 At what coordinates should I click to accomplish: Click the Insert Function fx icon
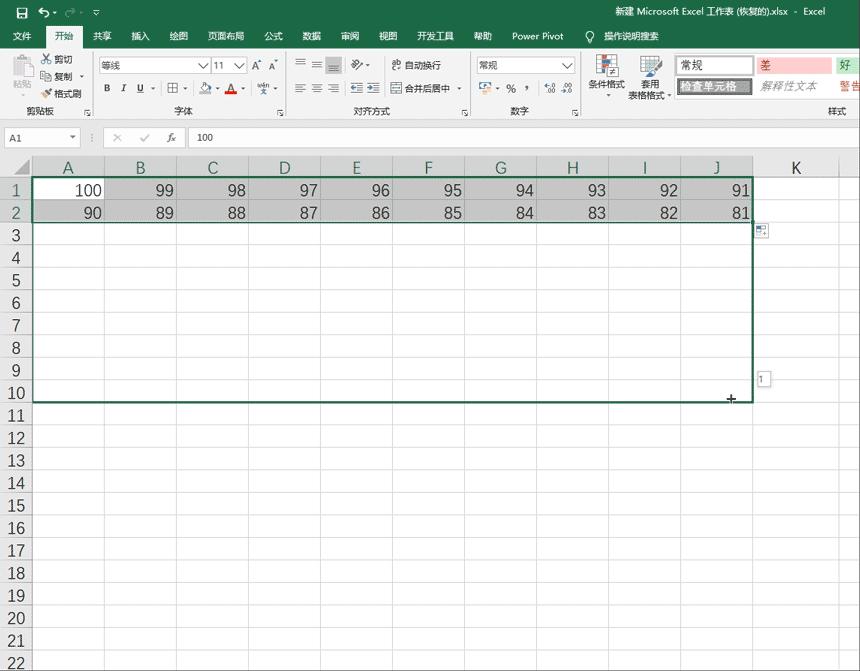click(x=171, y=137)
